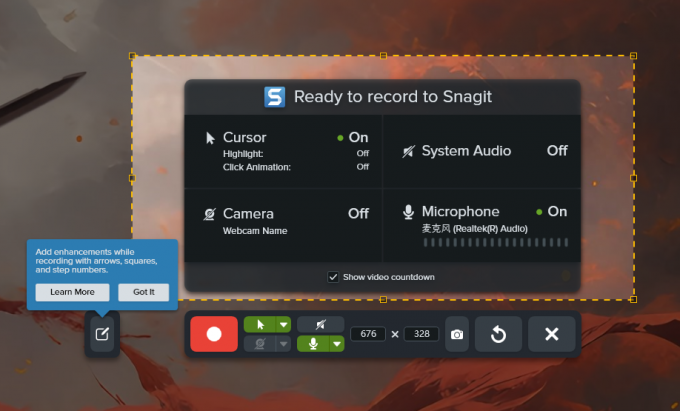Click the Highlight: Off text
The width and height of the screenshot is (680, 411).
pos(296,154)
